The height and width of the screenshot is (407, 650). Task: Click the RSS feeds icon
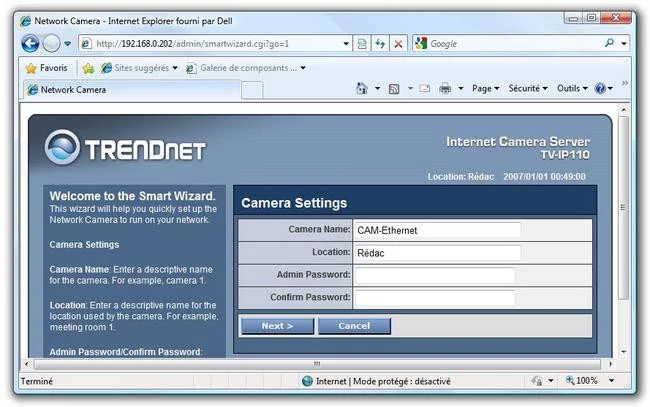pyautogui.click(x=394, y=89)
